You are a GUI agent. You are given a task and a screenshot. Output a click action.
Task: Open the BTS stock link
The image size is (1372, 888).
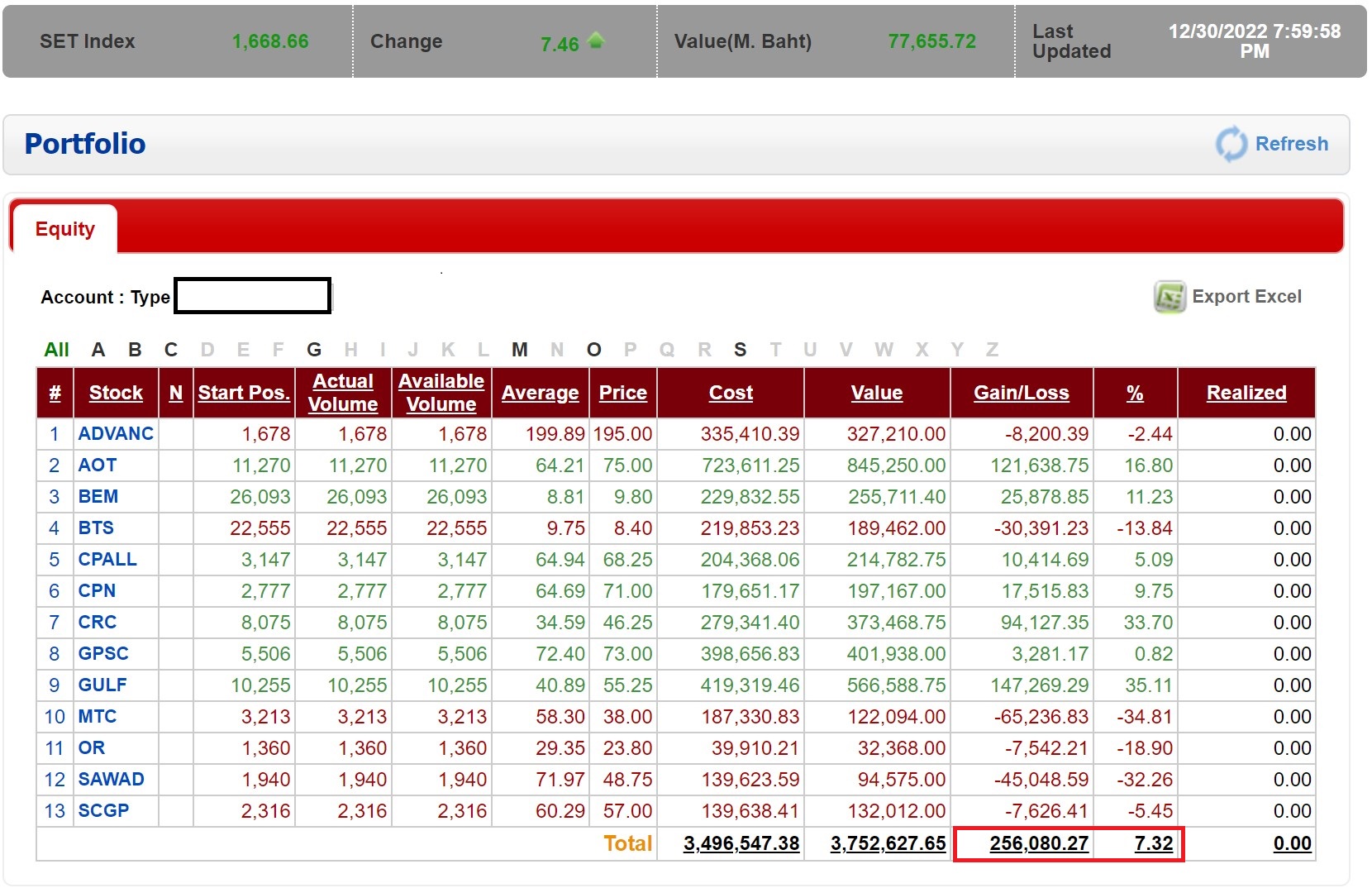pyautogui.click(x=96, y=528)
